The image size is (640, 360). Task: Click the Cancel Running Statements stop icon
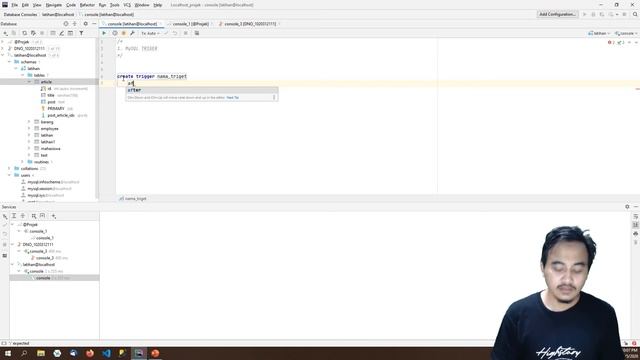tap(186, 33)
